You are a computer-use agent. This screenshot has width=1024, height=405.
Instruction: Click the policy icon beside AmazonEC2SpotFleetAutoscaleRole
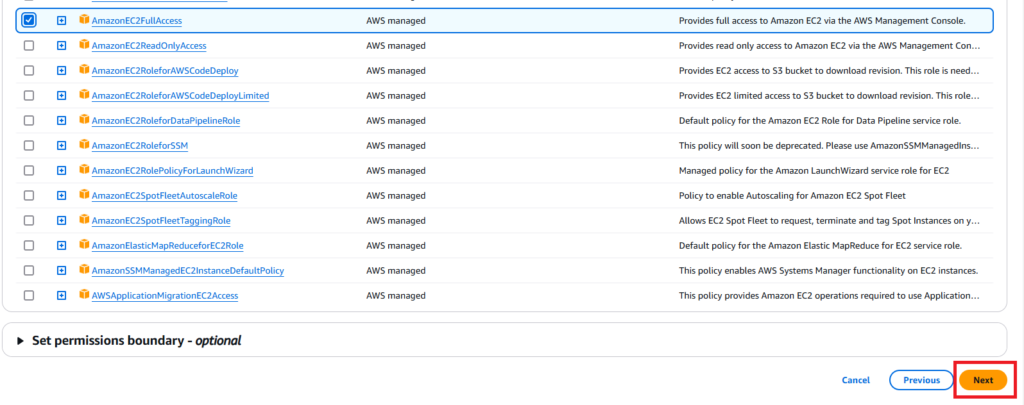[x=85, y=196]
